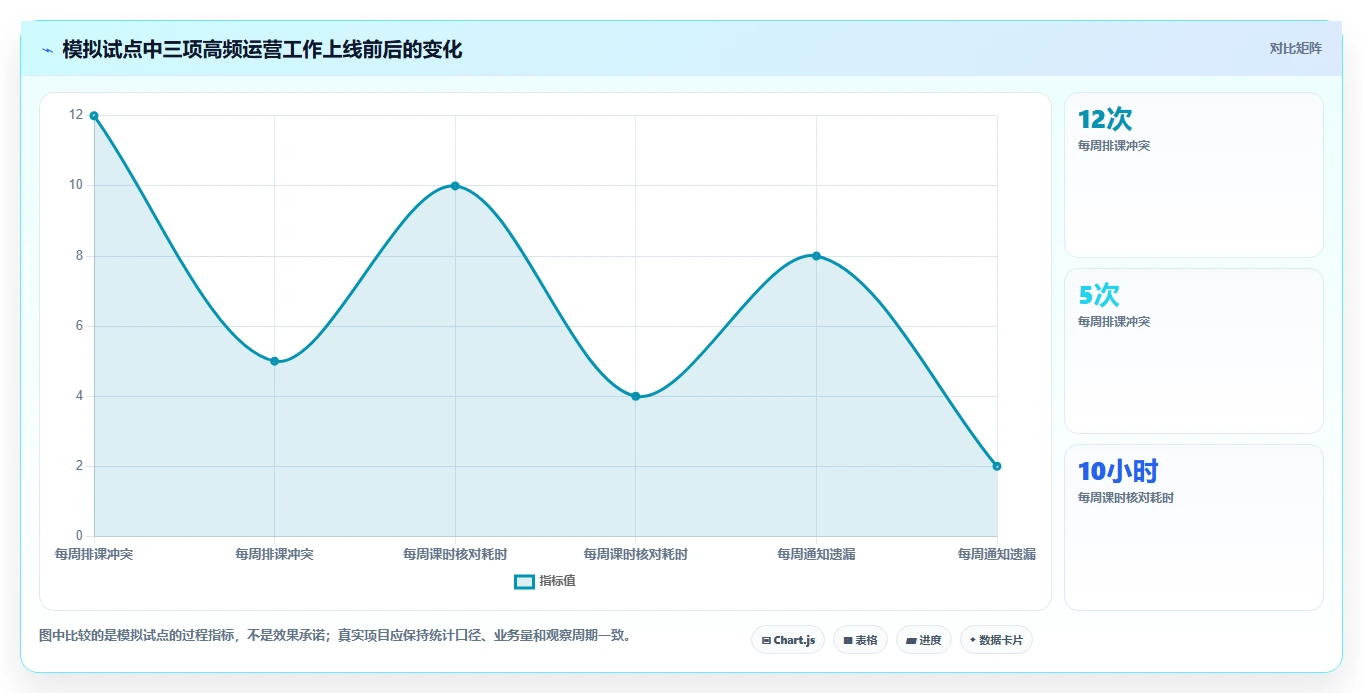The height and width of the screenshot is (693, 1363).
Task: Click the square icon in the Chart.js pill
Action: pyautogui.click(x=766, y=640)
